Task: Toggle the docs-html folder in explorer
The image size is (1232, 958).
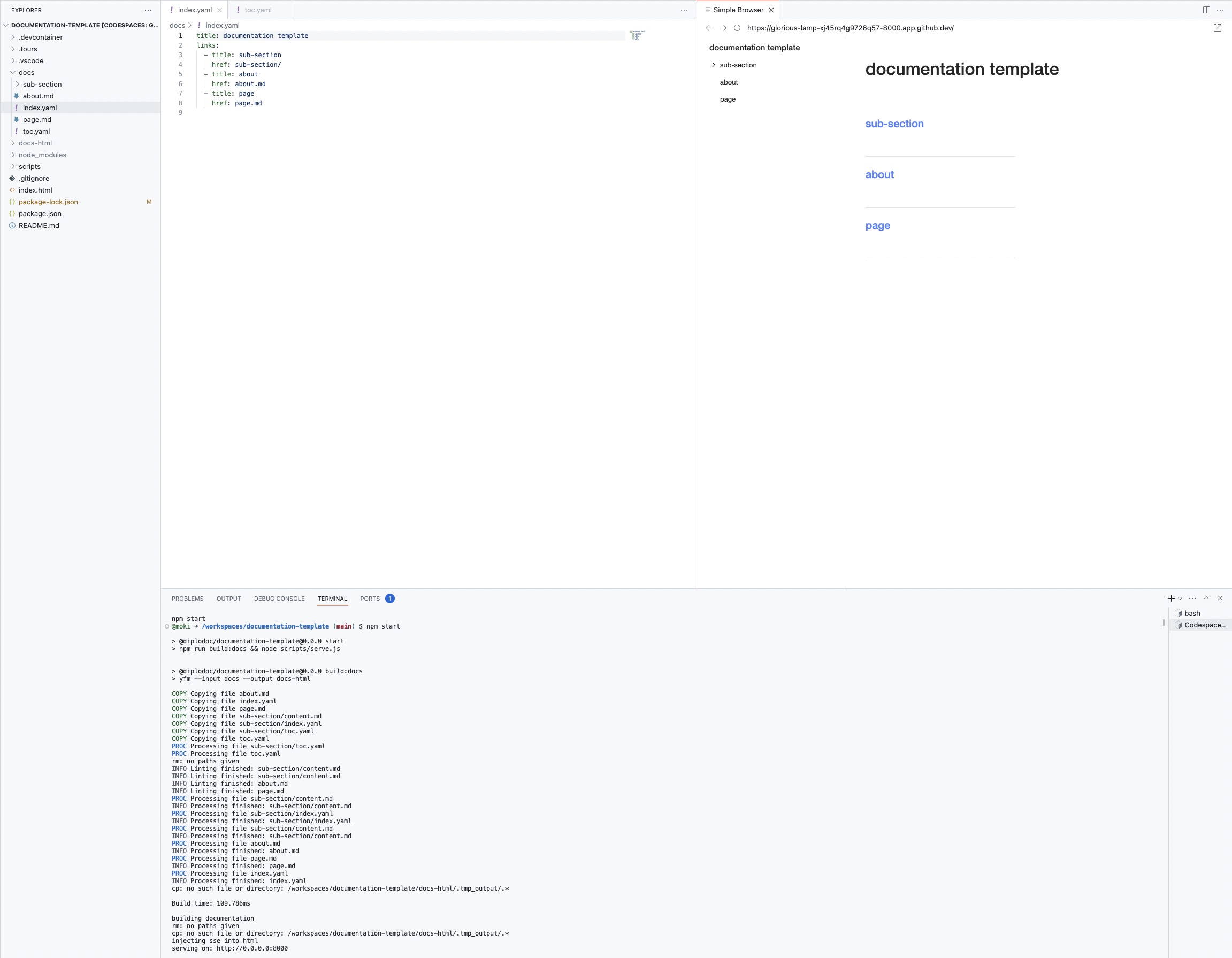Action: [34, 142]
